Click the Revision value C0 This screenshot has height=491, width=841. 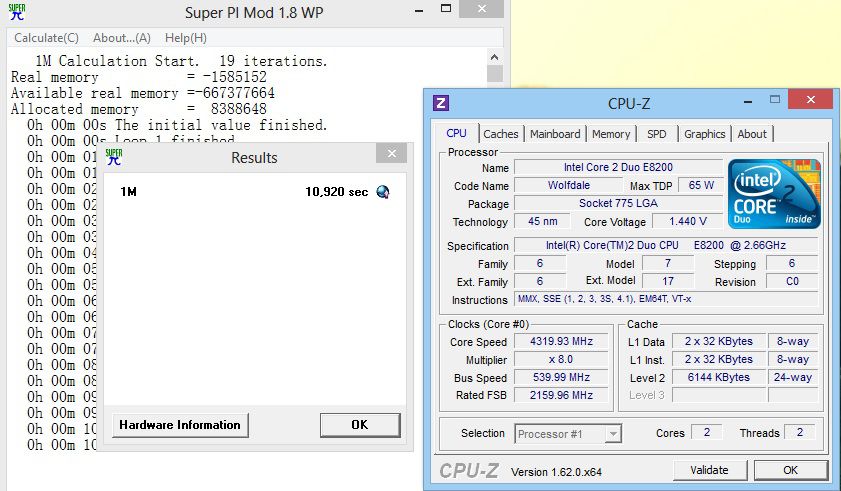click(x=792, y=281)
